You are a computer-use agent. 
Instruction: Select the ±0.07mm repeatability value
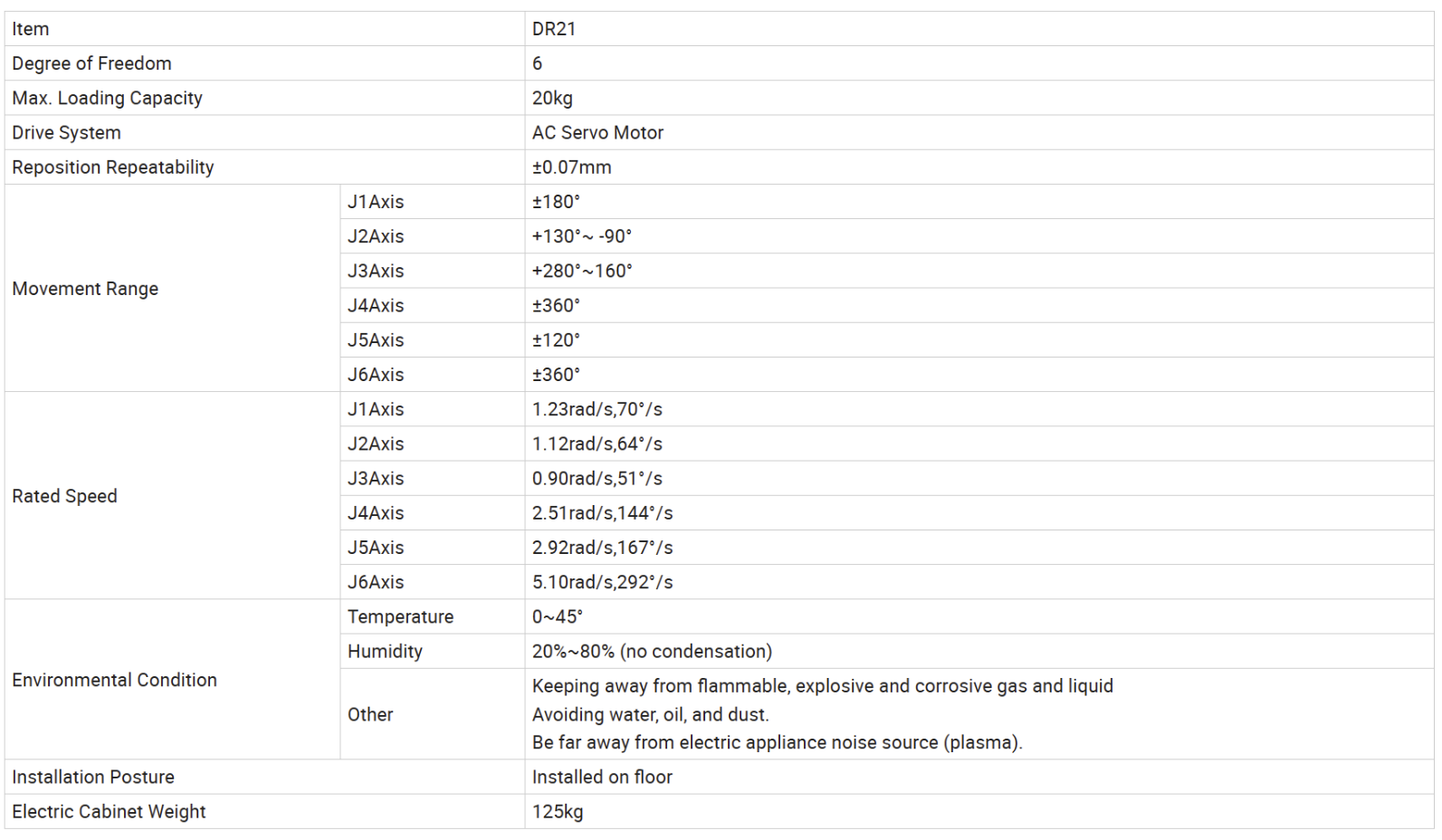[571, 167]
